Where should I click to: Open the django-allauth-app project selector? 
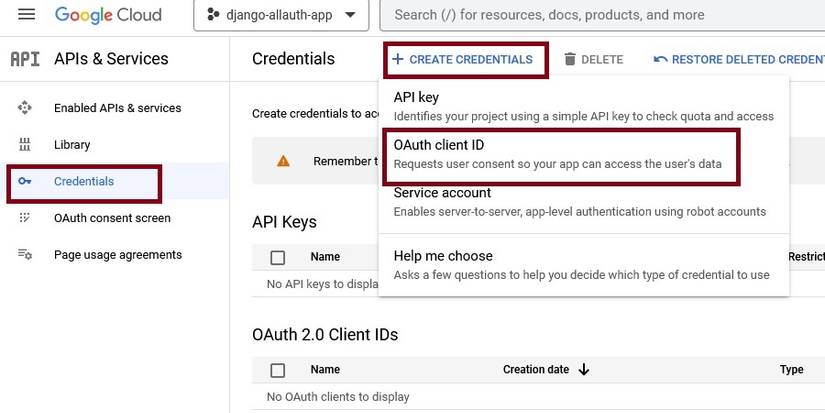coord(281,16)
